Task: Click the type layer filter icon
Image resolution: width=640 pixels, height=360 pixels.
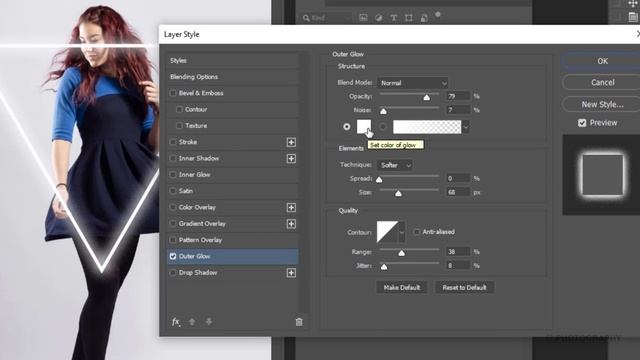Action: [393, 18]
